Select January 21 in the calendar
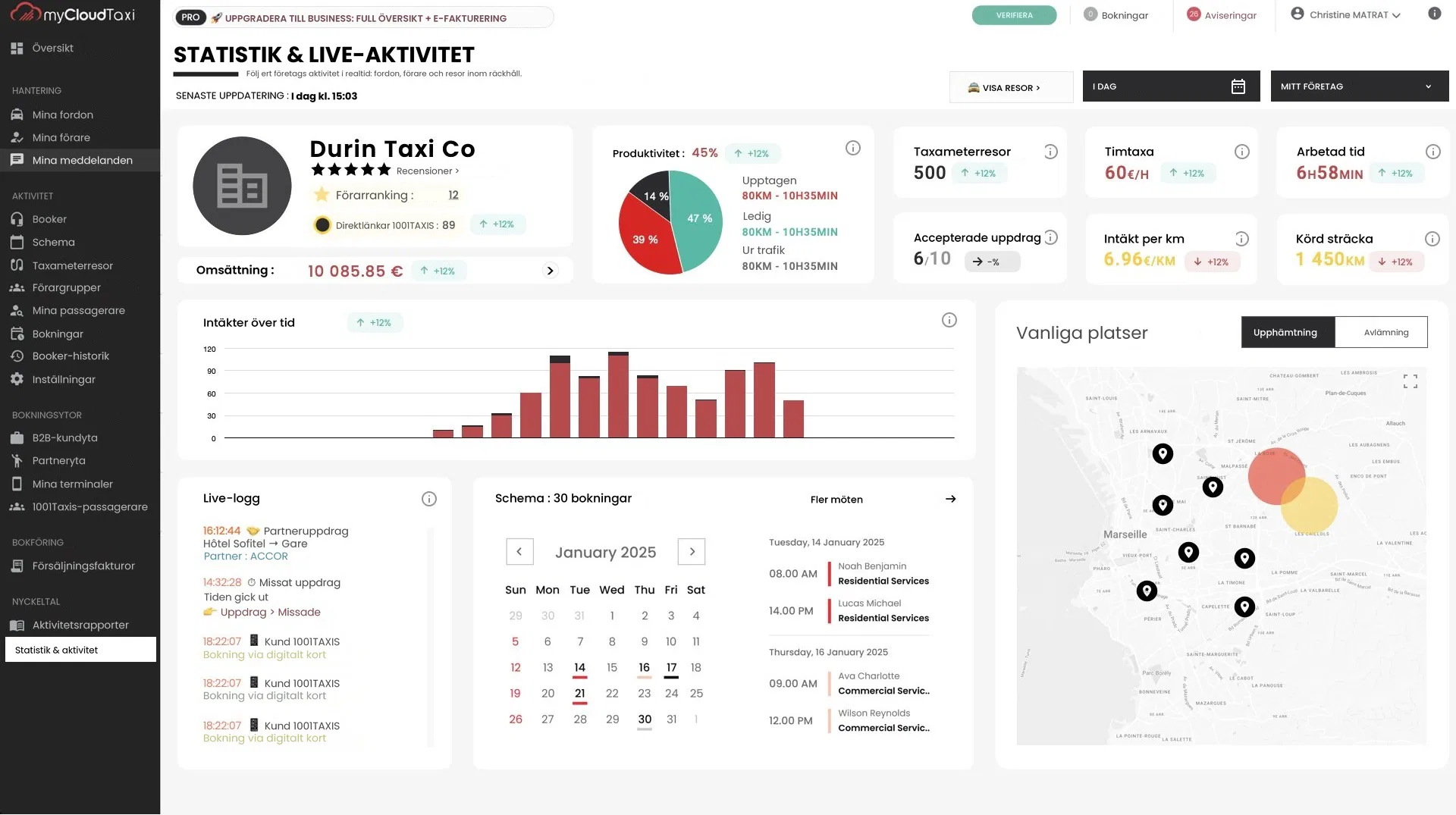Image resolution: width=1456 pixels, height=815 pixels. coord(579,694)
